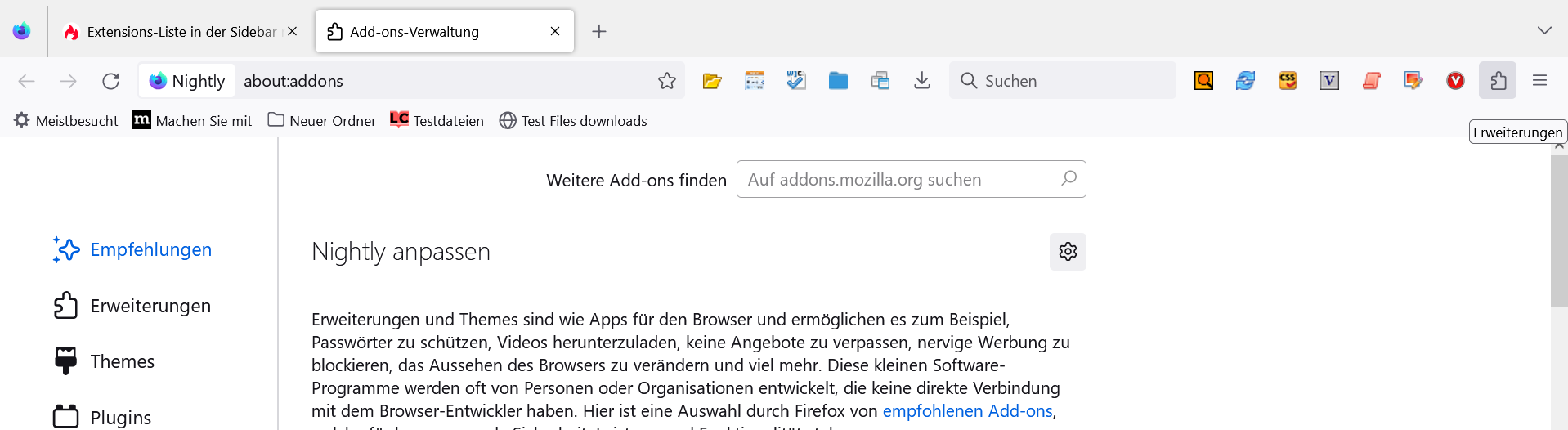
Task: Open the Plugins category
Action: coord(120,418)
